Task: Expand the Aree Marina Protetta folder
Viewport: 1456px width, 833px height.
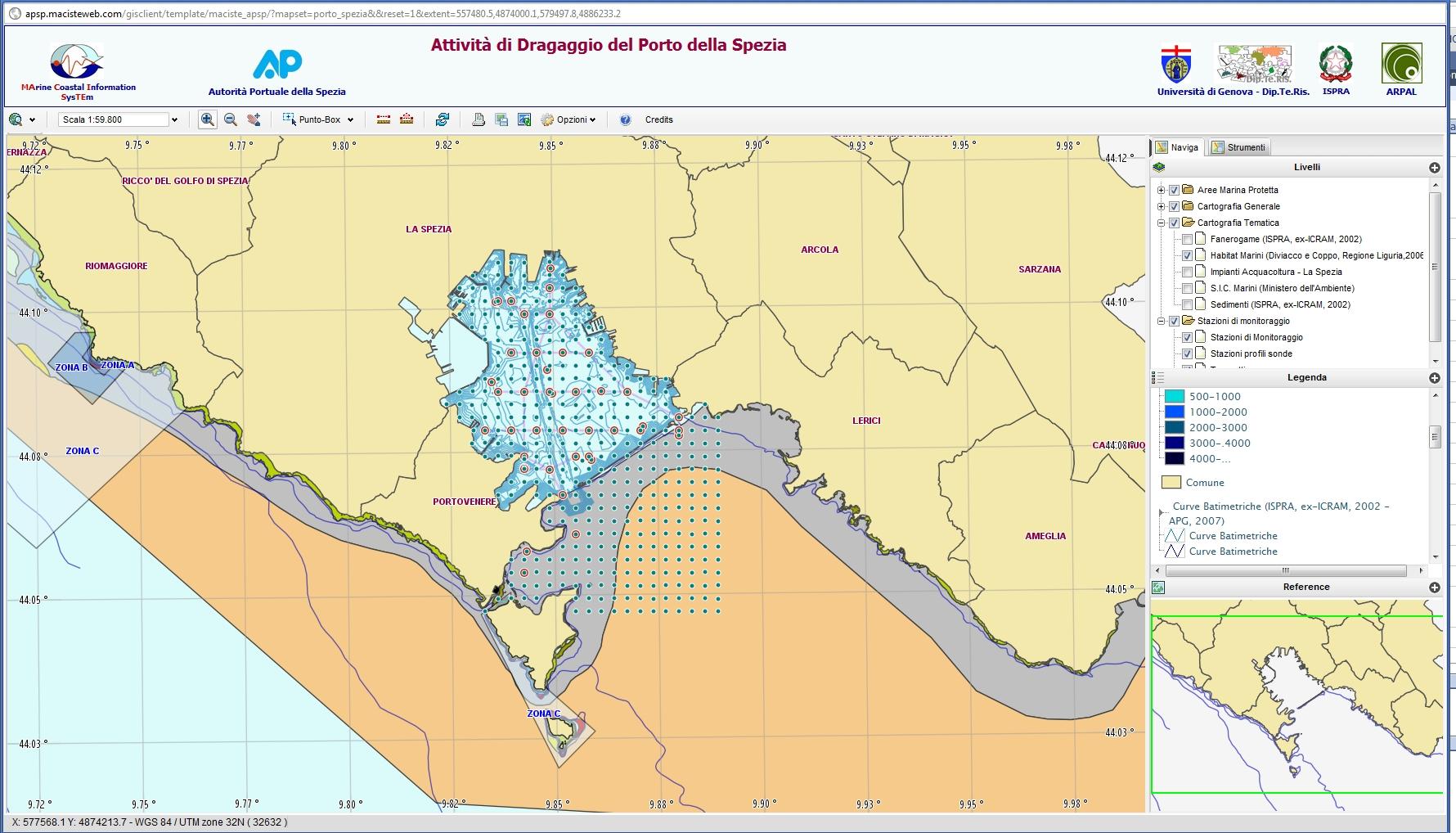Action: click(x=1161, y=191)
